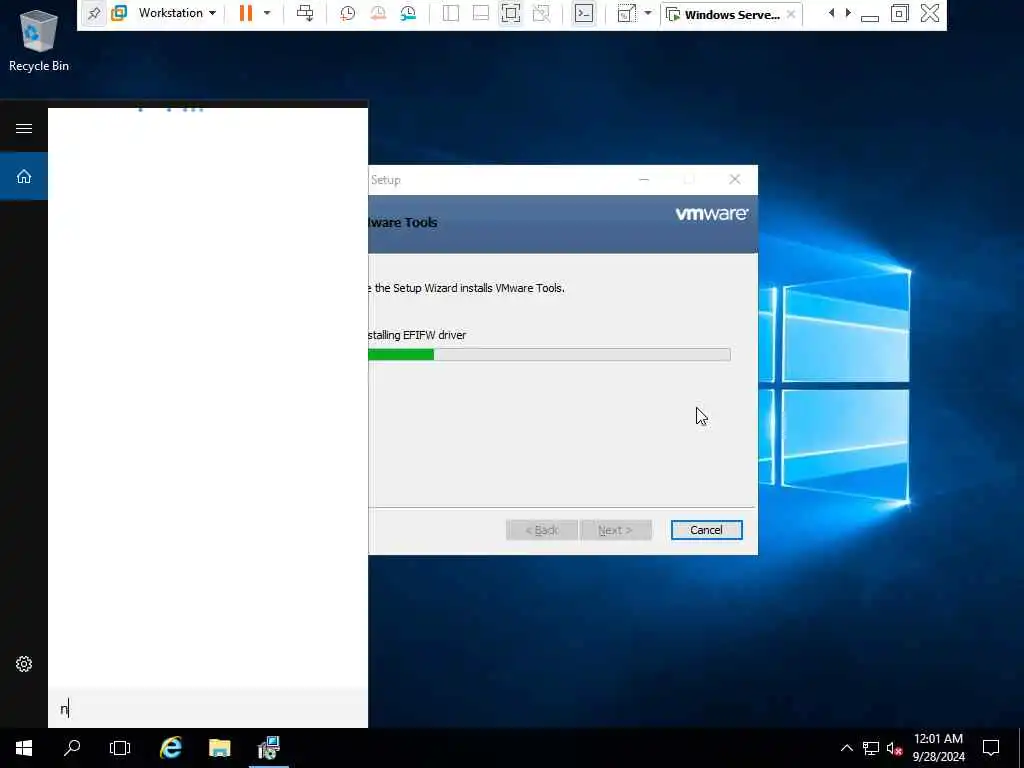Take a snapshot of the VM
The height and width of the screenshot is (768, 1024).
pyautogui.click(x=347, y=13)
